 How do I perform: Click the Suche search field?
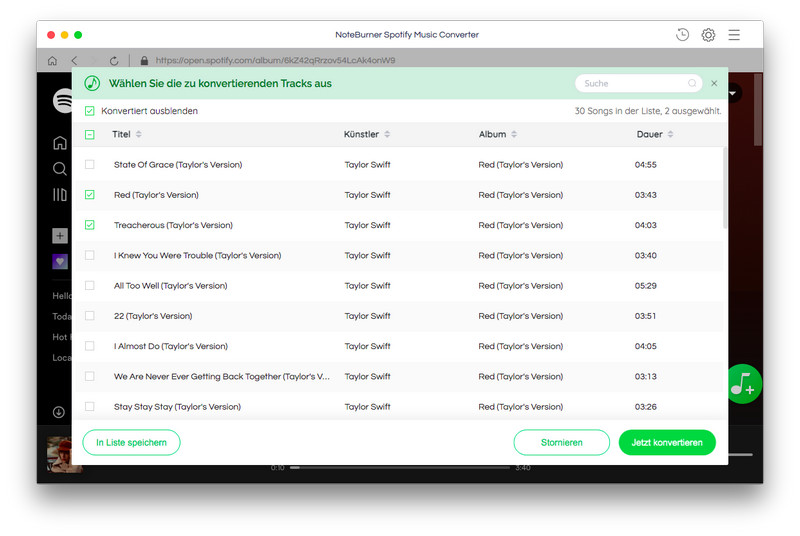[638, 83]
